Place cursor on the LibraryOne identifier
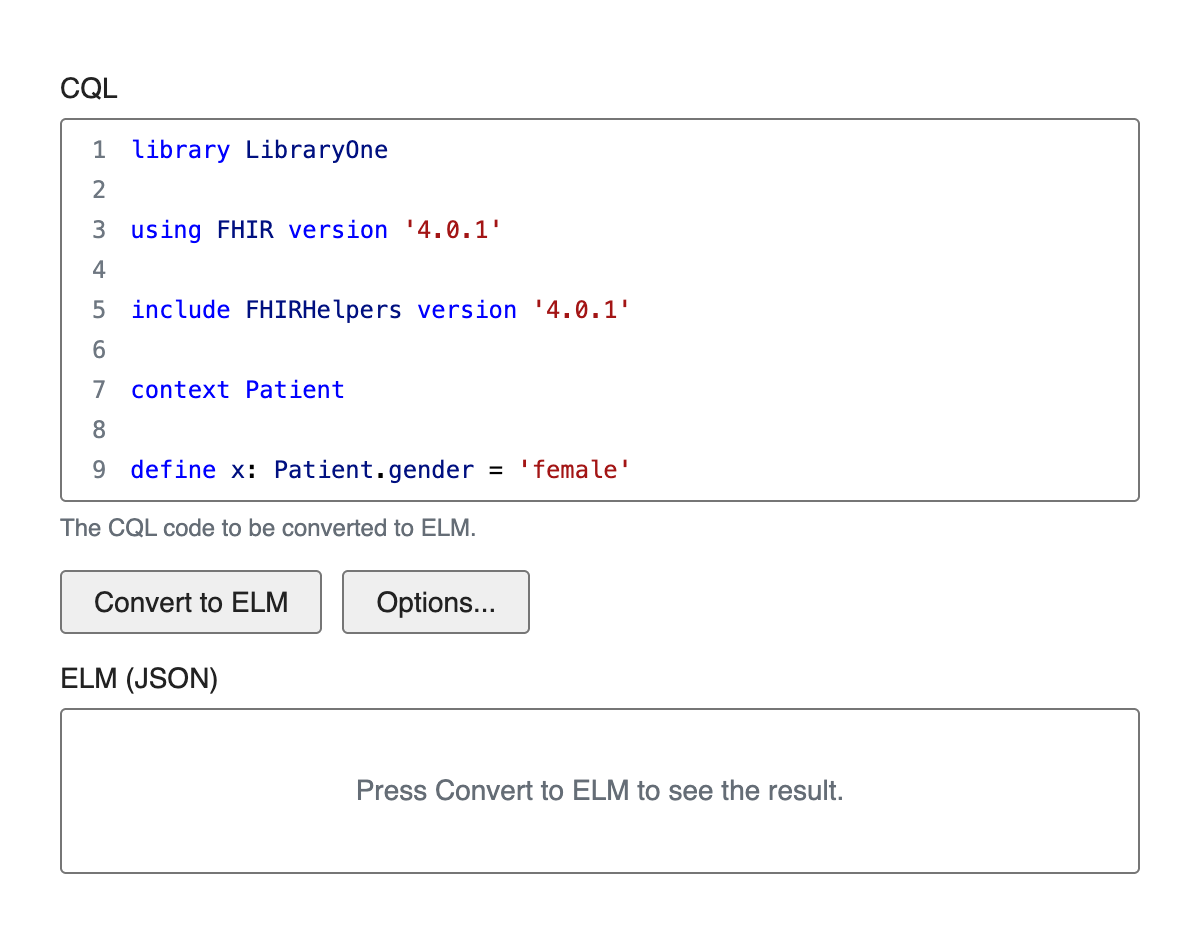Image resolution: width=1200 pixels, height=942 pixels. (x=317, y=150)
